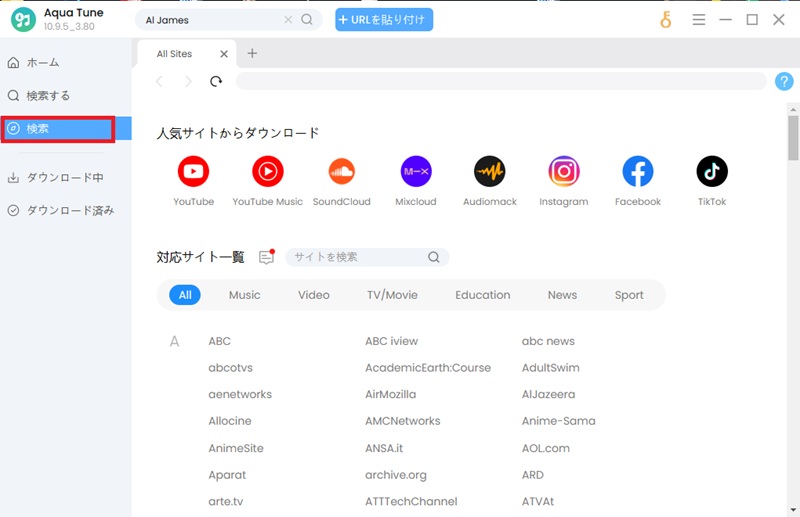The width and height of the screenshot is (800, 517).
Task: Open the Instagram site icon
Action: (564, 171)
